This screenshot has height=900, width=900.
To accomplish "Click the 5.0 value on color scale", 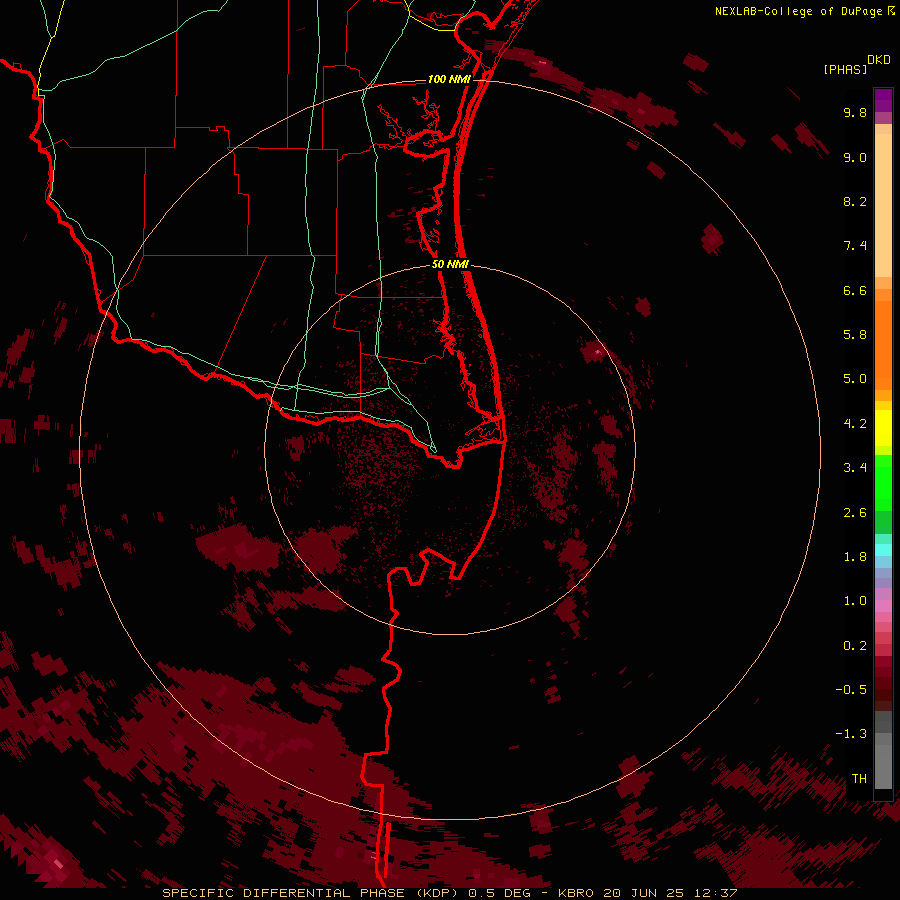I will (855, 379).
